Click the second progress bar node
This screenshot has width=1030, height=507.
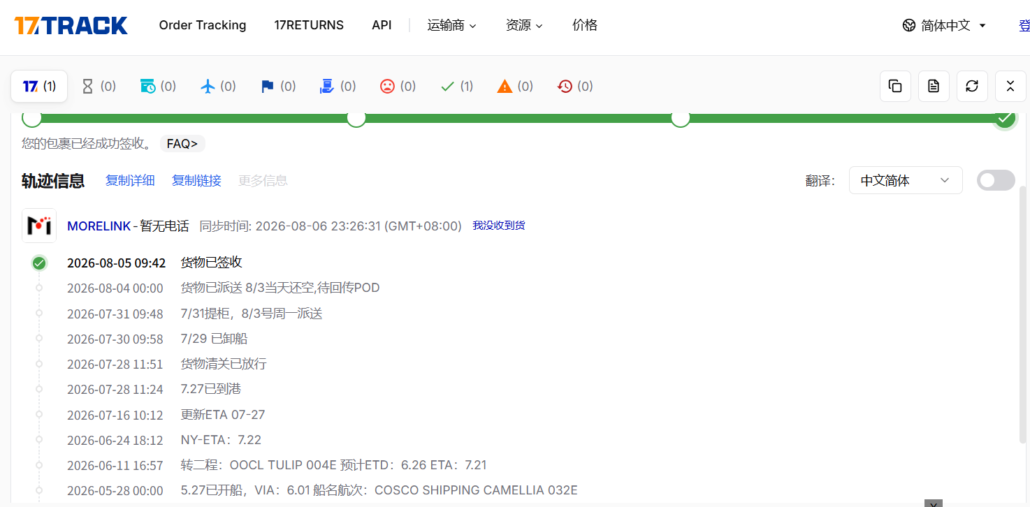356,119
